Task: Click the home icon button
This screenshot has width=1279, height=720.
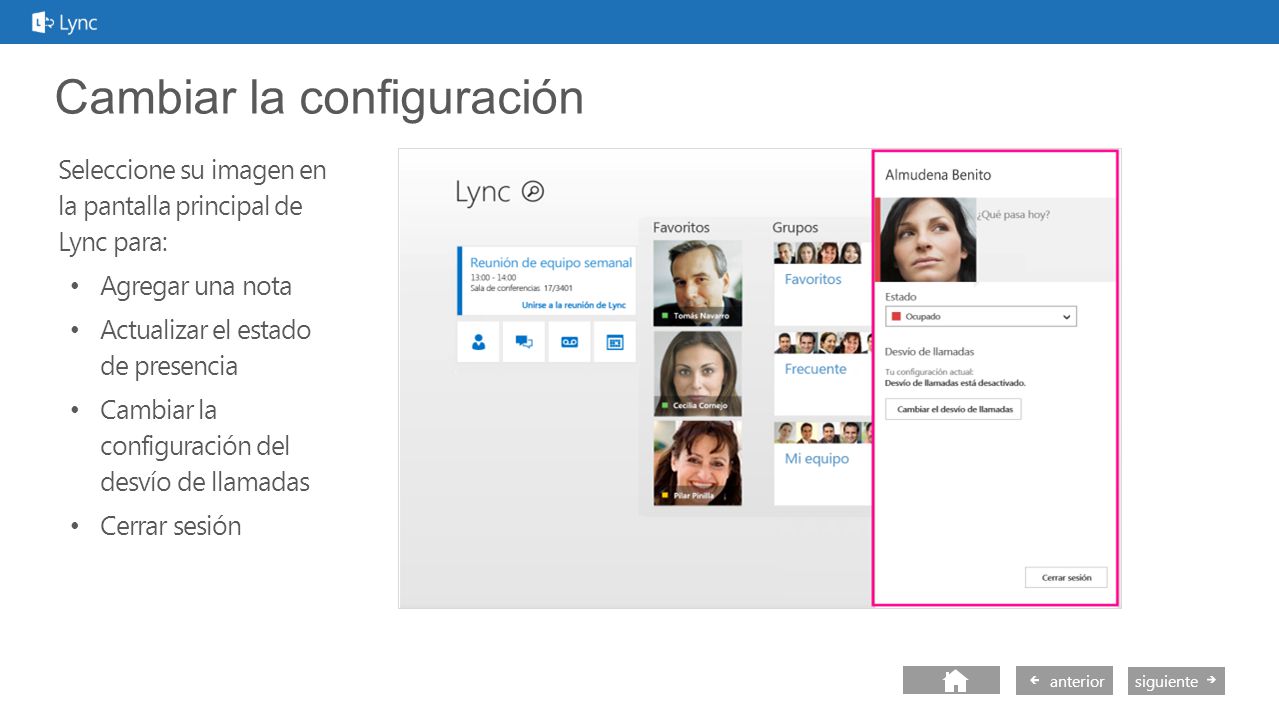Action: [951, 680]
